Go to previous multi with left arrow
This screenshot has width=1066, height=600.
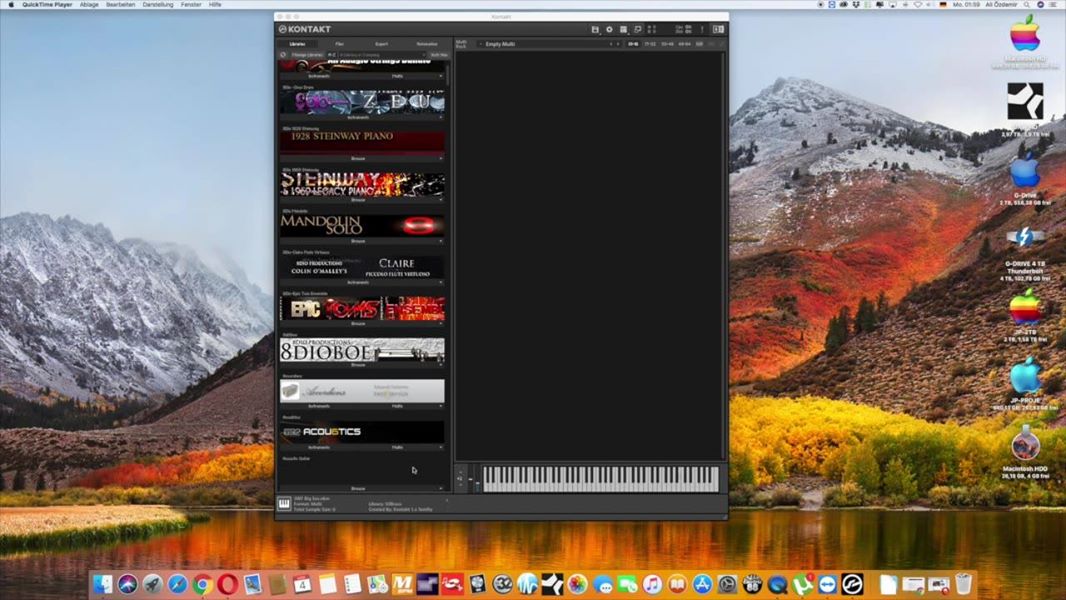[611, 43]
